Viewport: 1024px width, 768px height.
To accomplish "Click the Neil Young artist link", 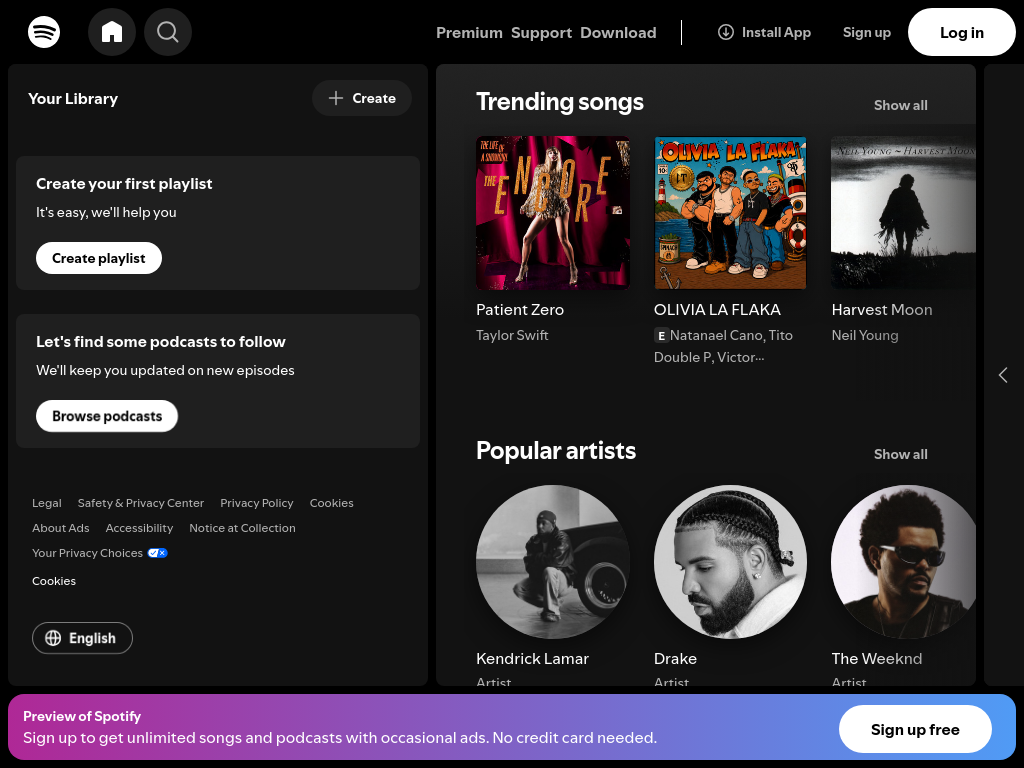I will pos(865,335).
